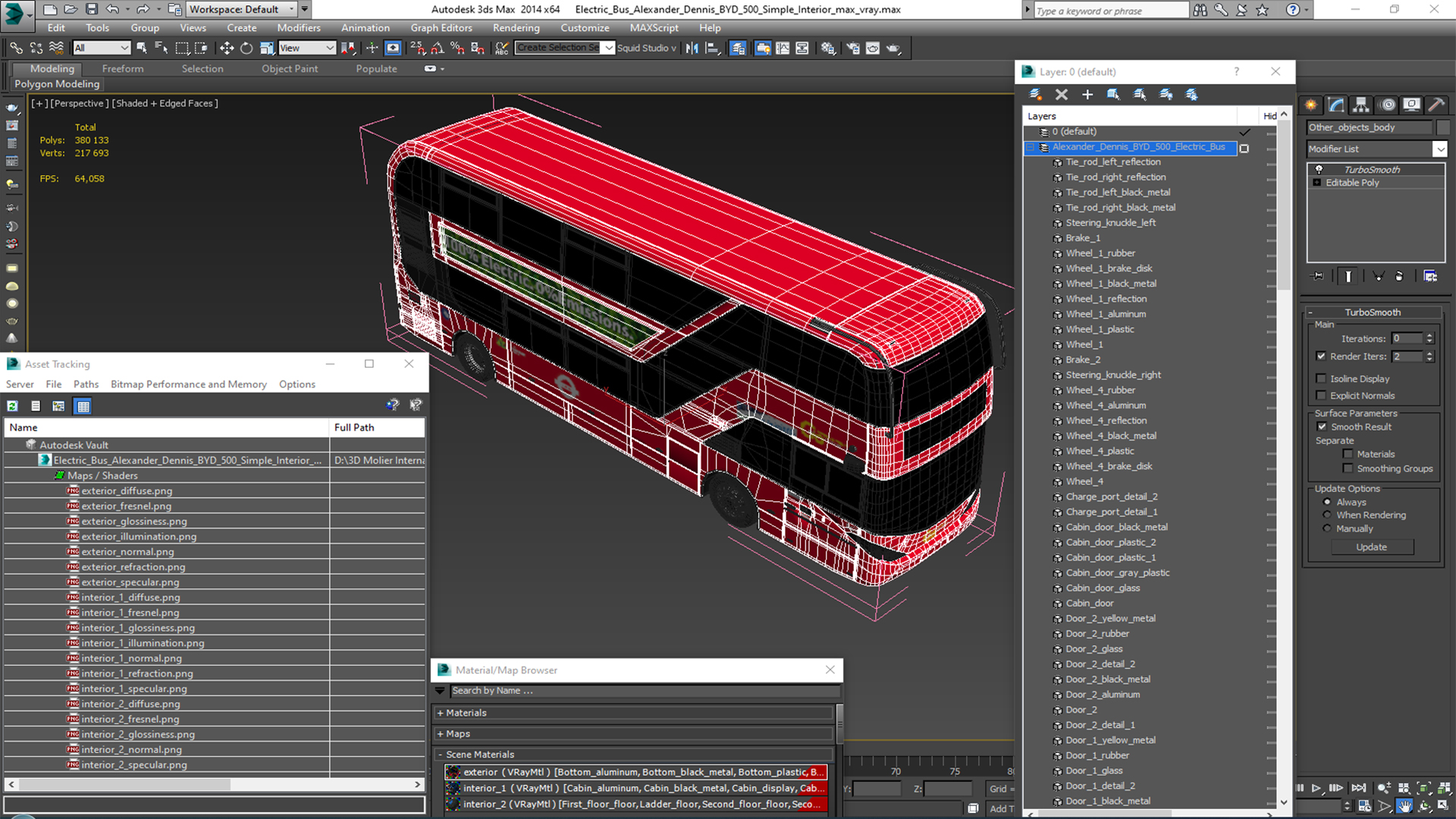Click object color swatch beside Other_objects_body
This screenshot has height=819, width=1456.
(x=1442, y=127)
